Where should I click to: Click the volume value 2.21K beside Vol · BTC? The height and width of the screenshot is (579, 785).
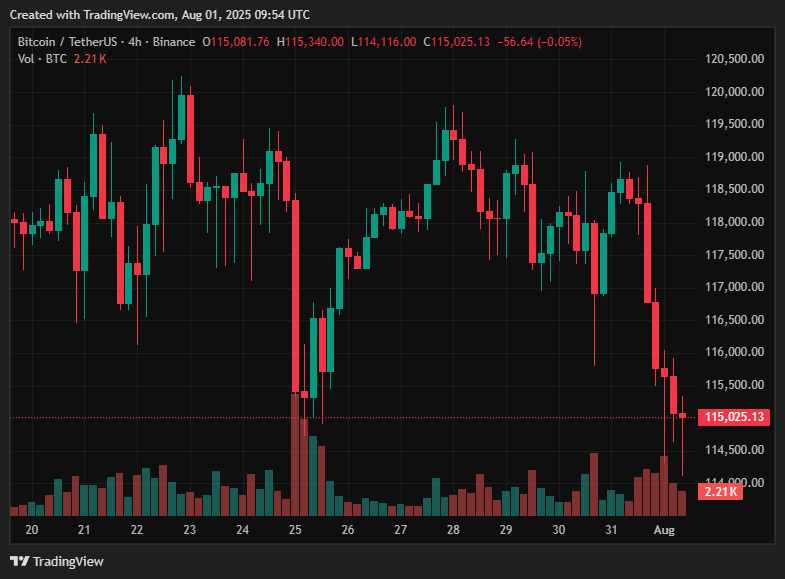90,59
